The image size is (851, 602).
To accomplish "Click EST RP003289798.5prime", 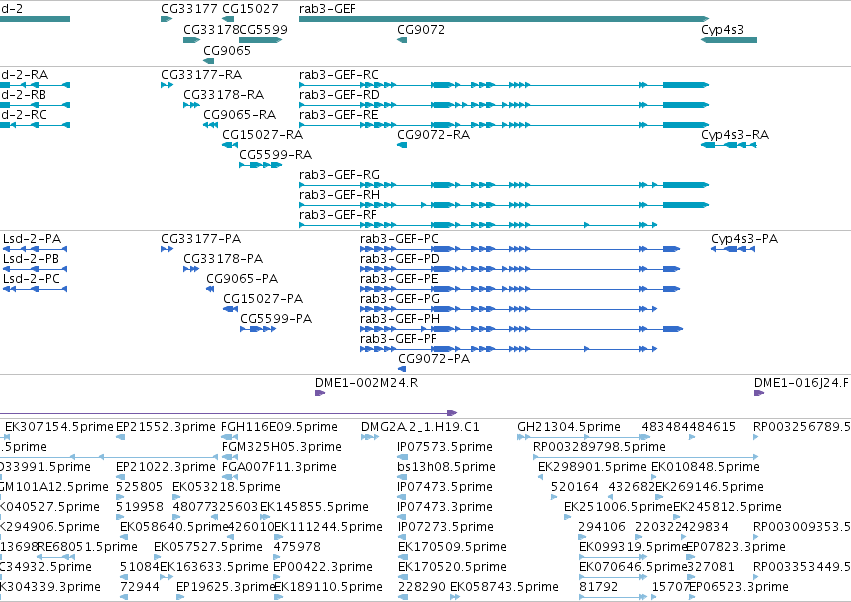I will [x=599, y=447].
